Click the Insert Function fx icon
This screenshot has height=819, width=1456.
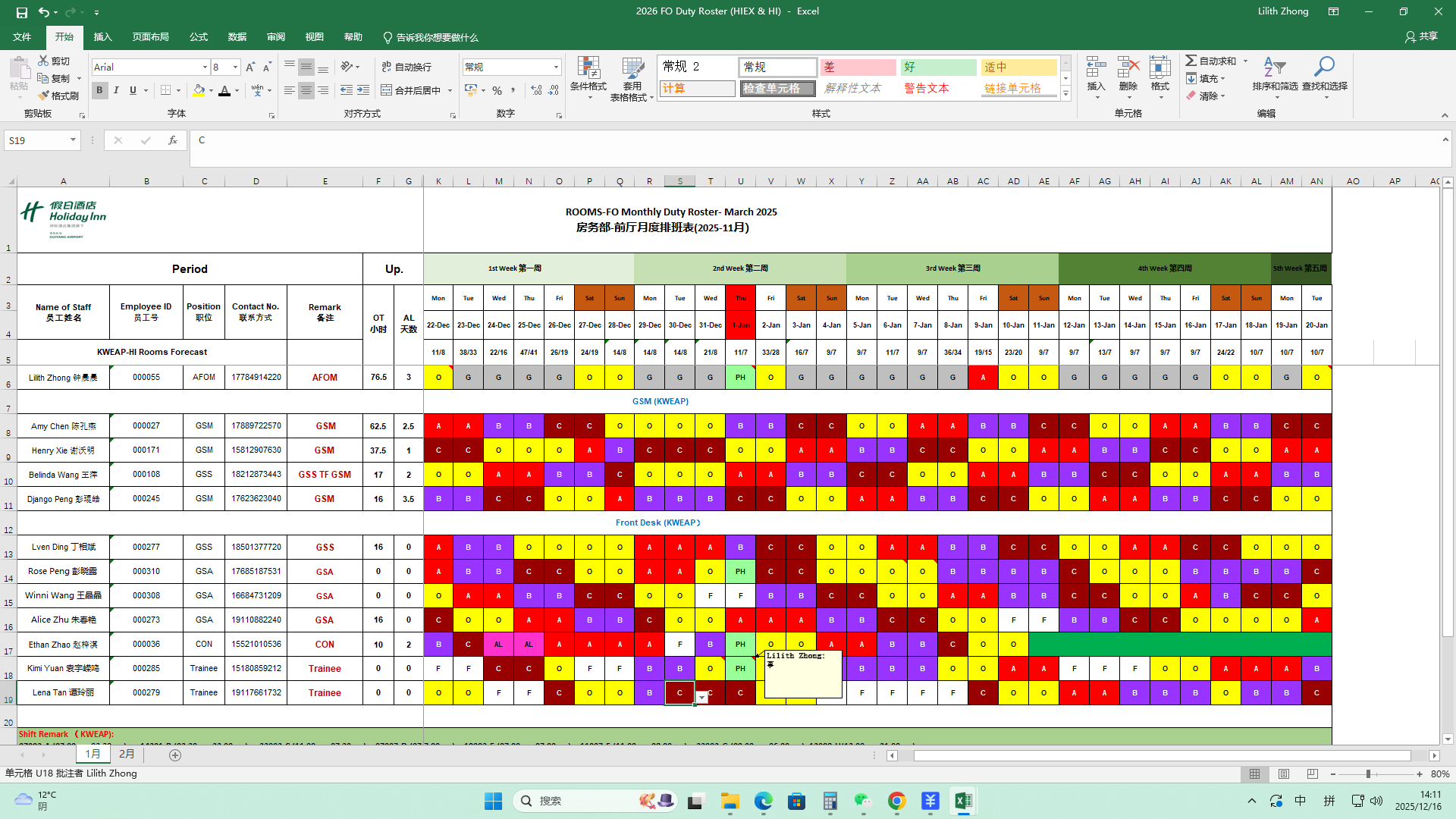pyautogui.click(x=173, y=140)
